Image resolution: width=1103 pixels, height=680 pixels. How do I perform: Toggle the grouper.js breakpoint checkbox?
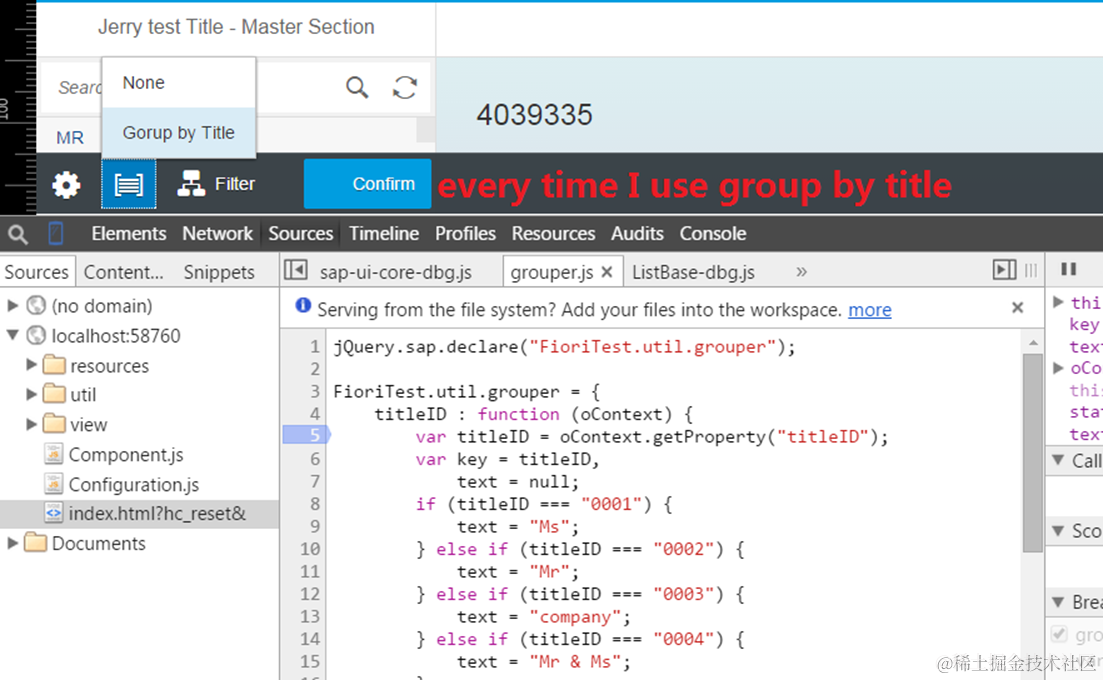coord(1059,634)
